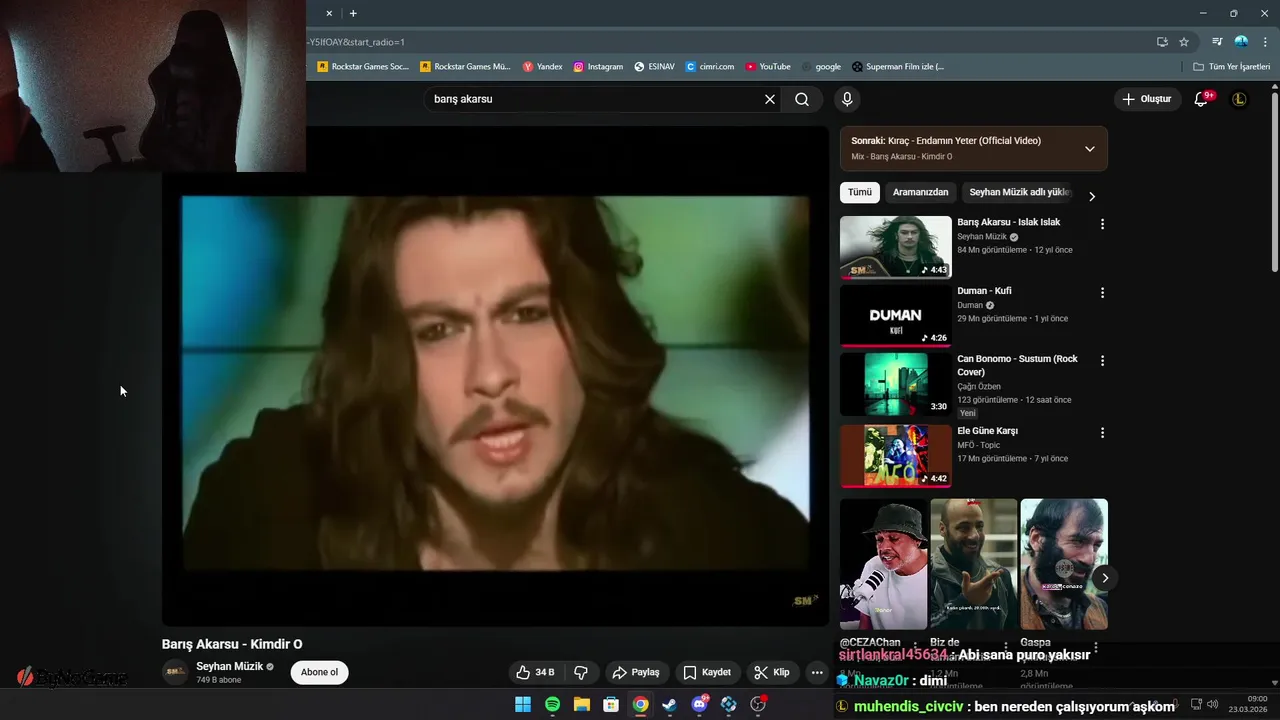Image resolution: width=1280 pixels, height=720 pixels.
Task: Open Seyhan Müzik channel name link
Action: tap(229, 666)
